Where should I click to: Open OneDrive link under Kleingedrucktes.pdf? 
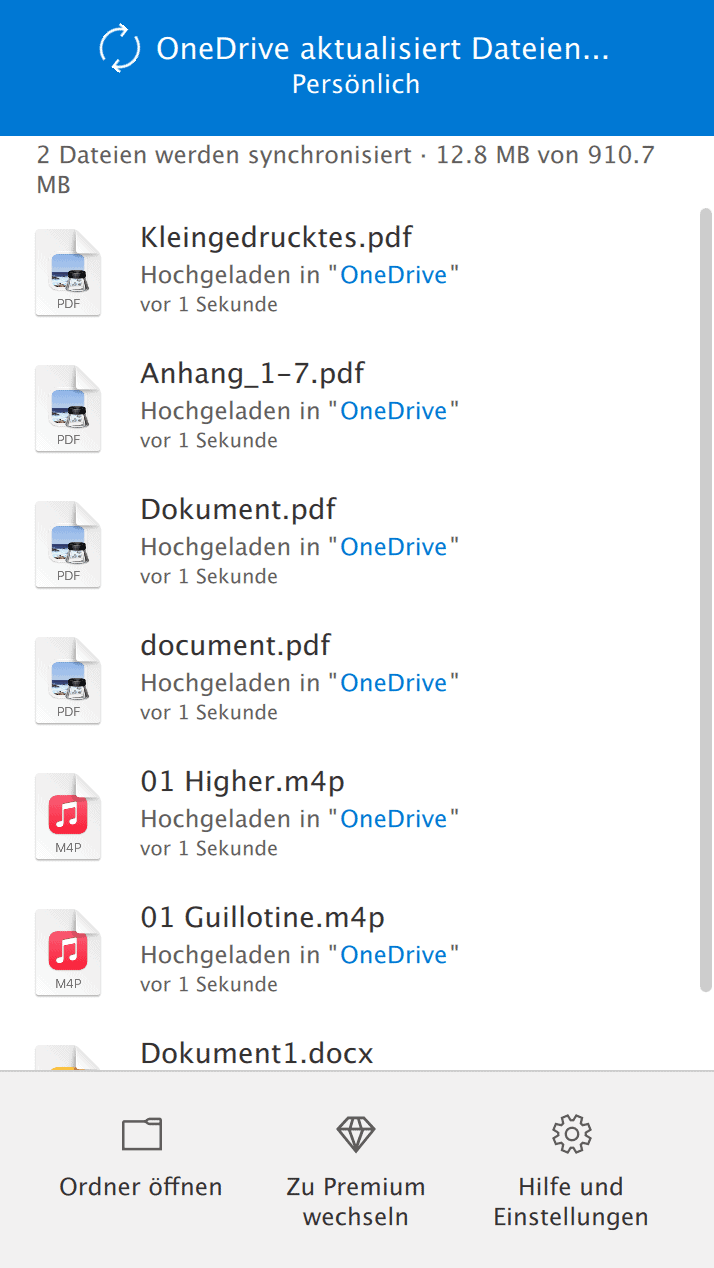click(x=394, y=275)
